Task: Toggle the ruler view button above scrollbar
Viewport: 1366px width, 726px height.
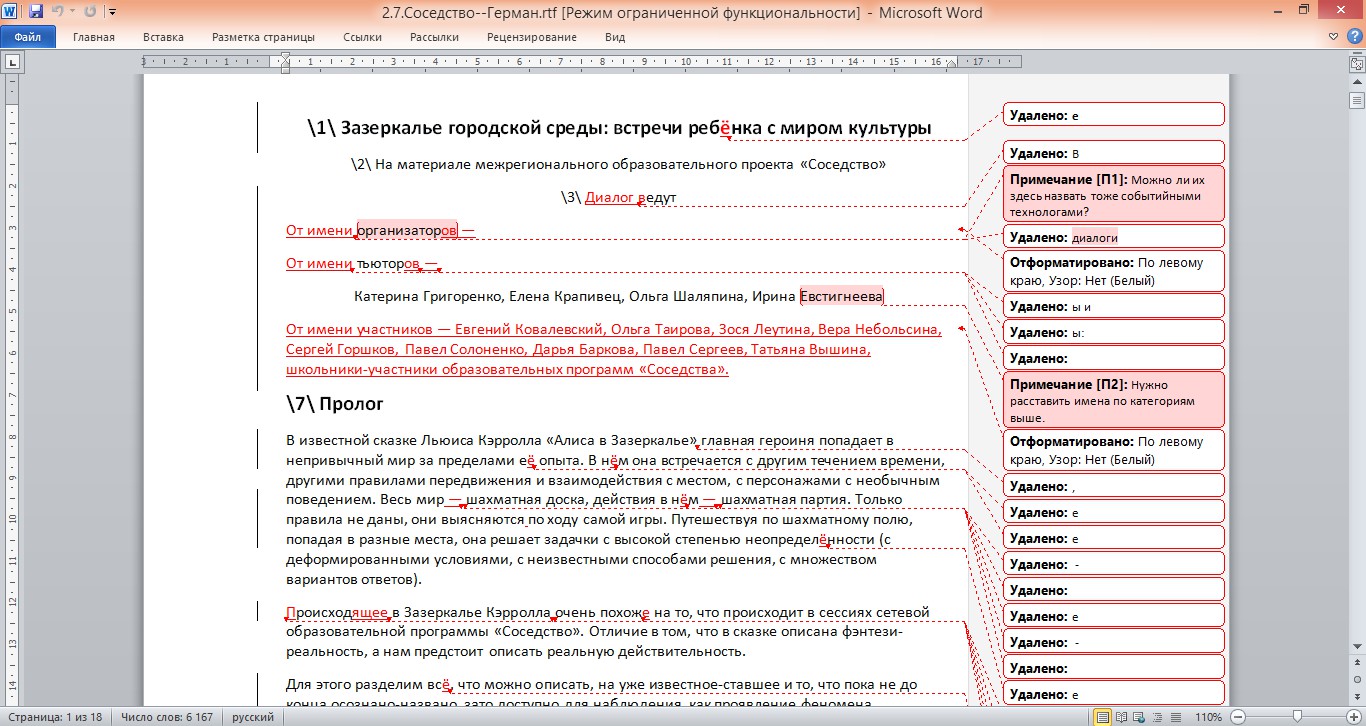Action: pyautogui.click(x=1357, y=62)
